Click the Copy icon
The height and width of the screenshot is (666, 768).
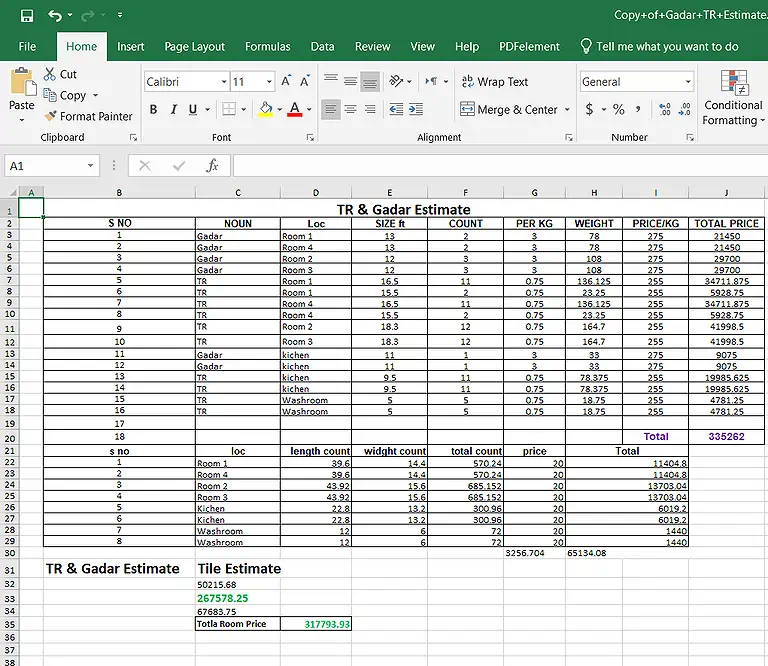tap(50, 95)
